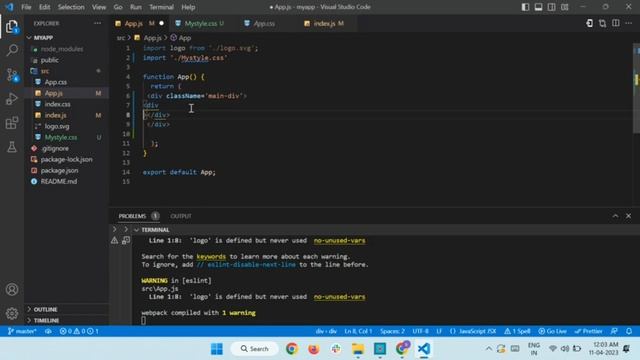Switch to the Mystyle.css editor tab
Image resolution: width=640 pixels, height=360 pixels.
[x=200, y=24]
